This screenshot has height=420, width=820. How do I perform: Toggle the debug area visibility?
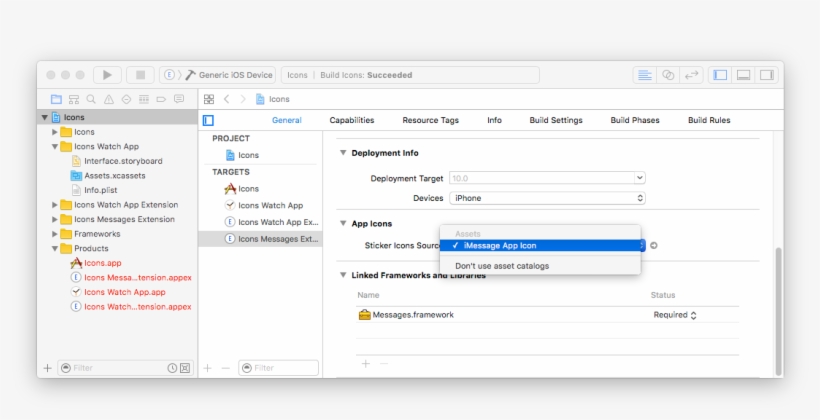click(x=743, y=75)
